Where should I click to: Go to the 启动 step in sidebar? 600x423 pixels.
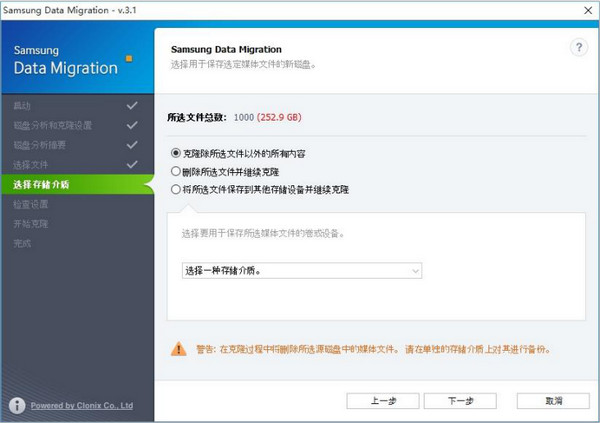coord(22,106)
